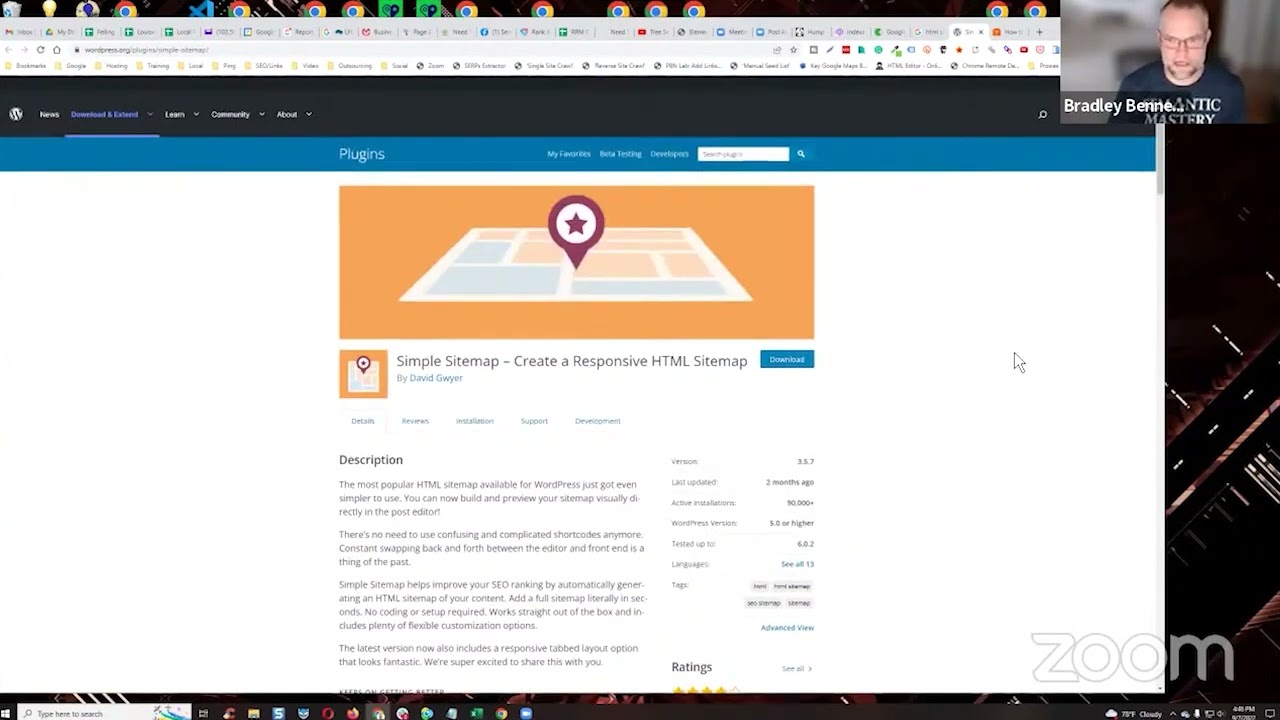
Task: Go to Beta Testing
Action: point(620,154)
